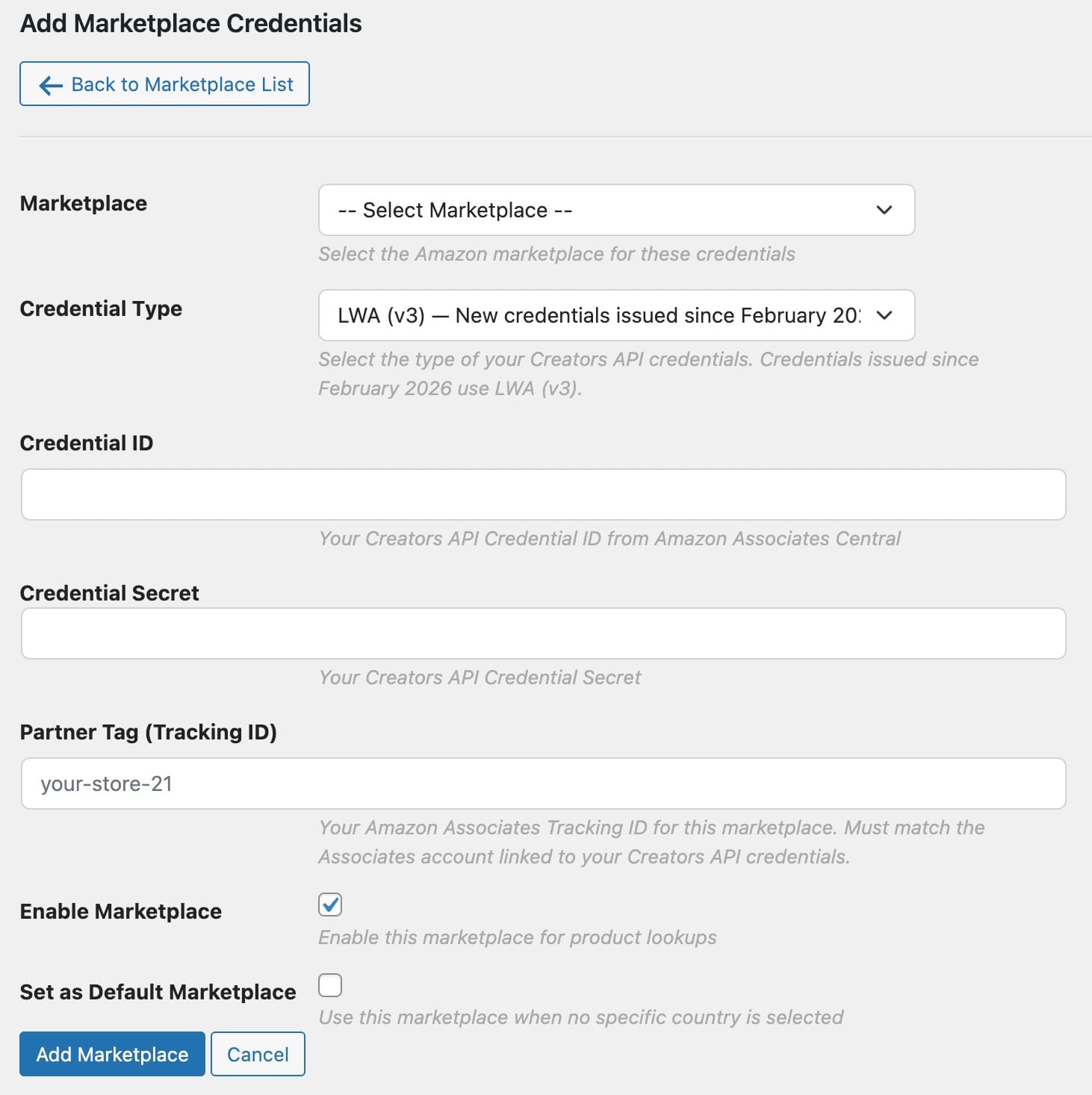This screenshot has width=1092, height=1095.
Task: Follow the Back to Marketplace List link
Action: 164,84
